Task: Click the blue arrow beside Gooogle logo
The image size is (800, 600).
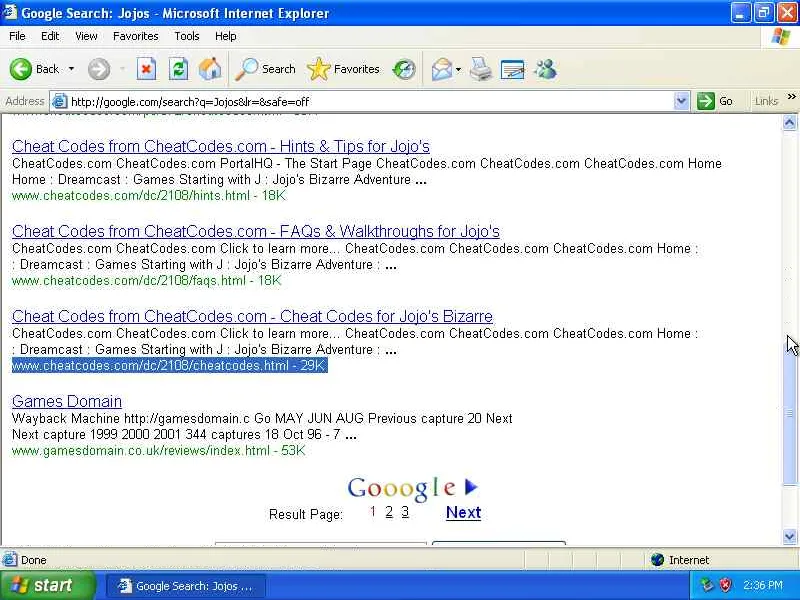Action: [x=471, y=487]
